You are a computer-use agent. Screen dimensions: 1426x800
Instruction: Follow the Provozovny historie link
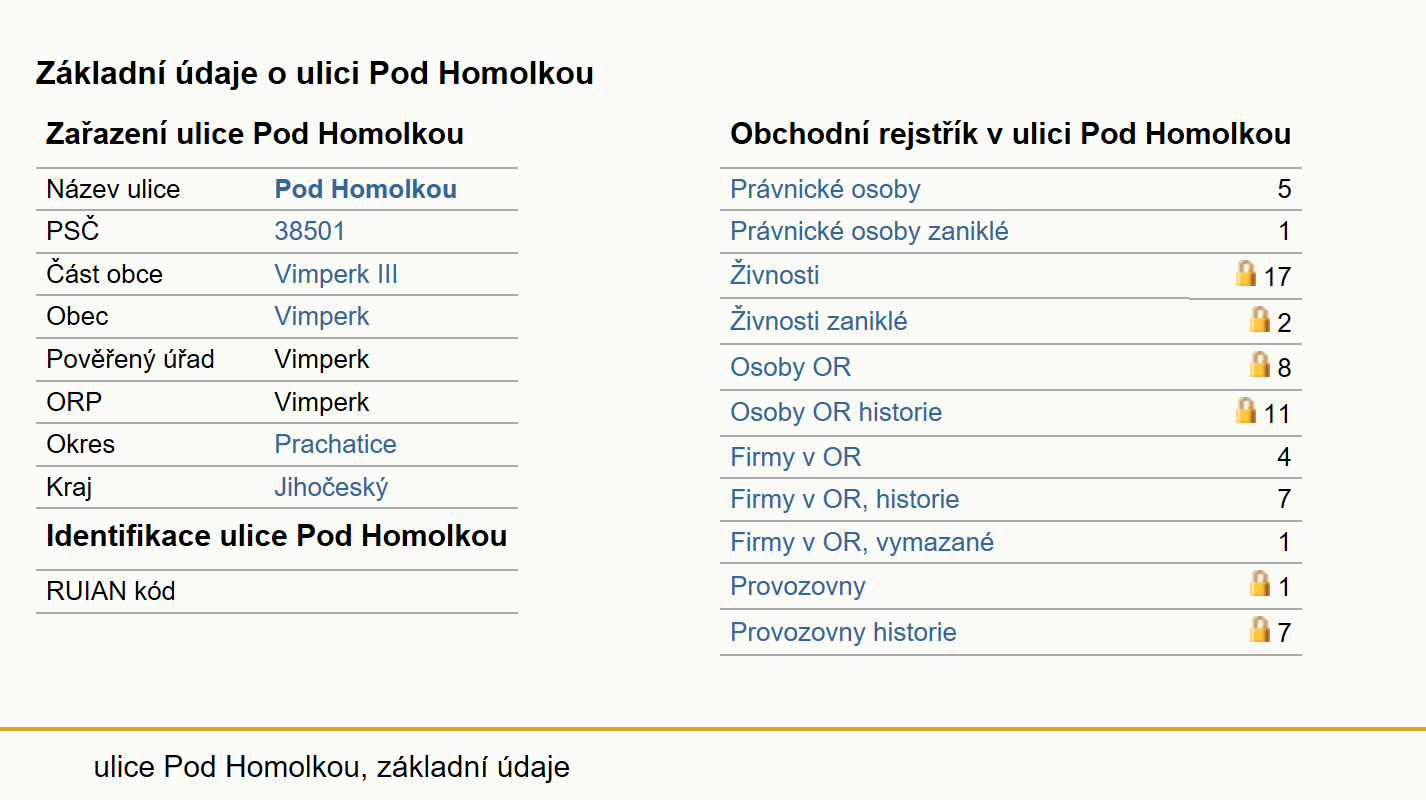click(843, 633)
